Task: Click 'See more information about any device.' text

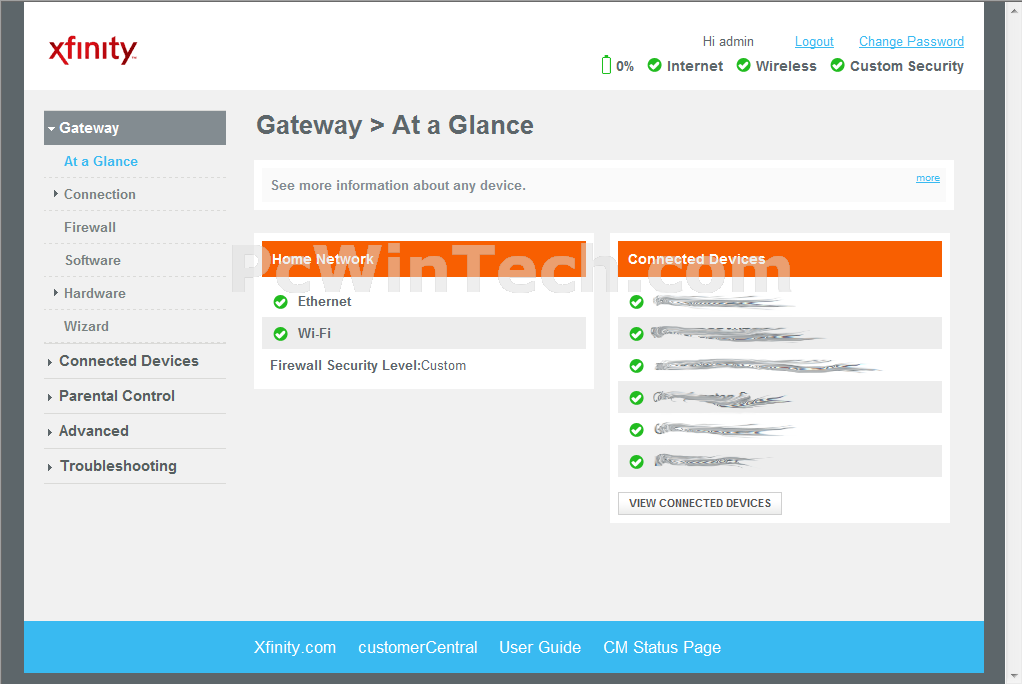Action: pos(398,185)
